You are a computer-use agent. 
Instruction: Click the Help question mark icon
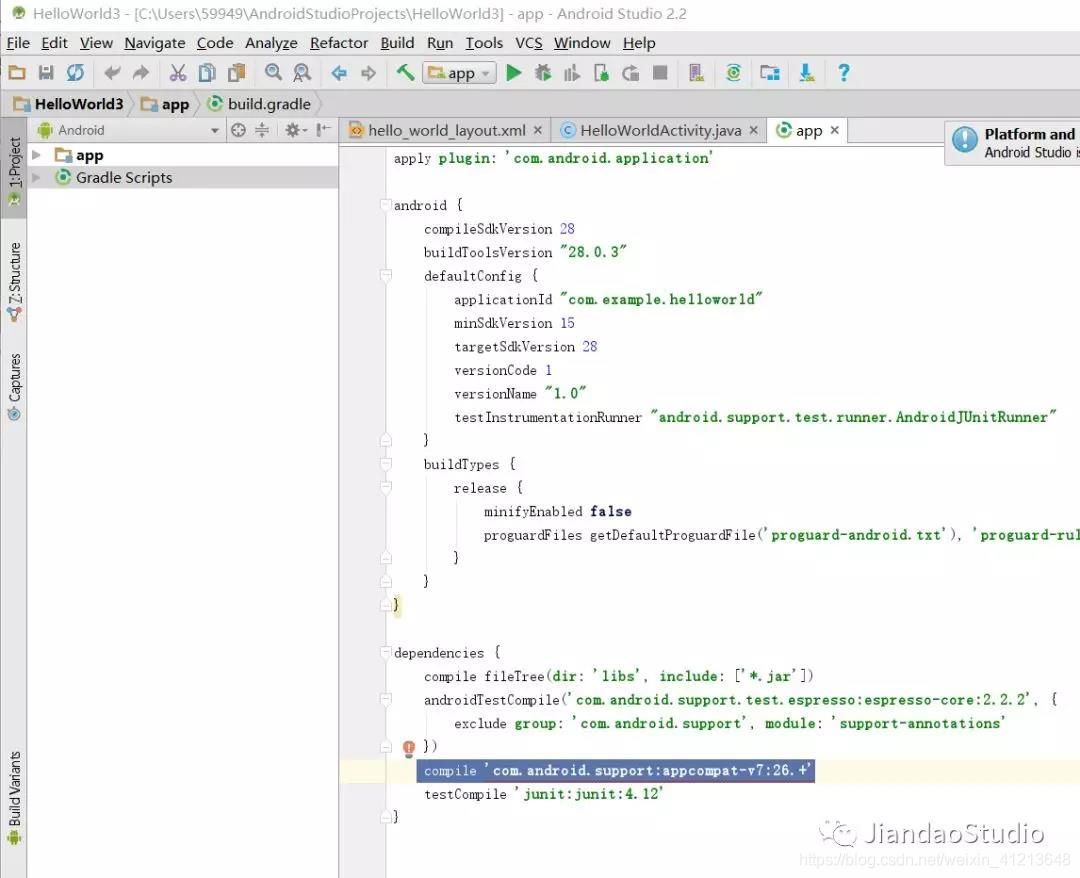843,72
